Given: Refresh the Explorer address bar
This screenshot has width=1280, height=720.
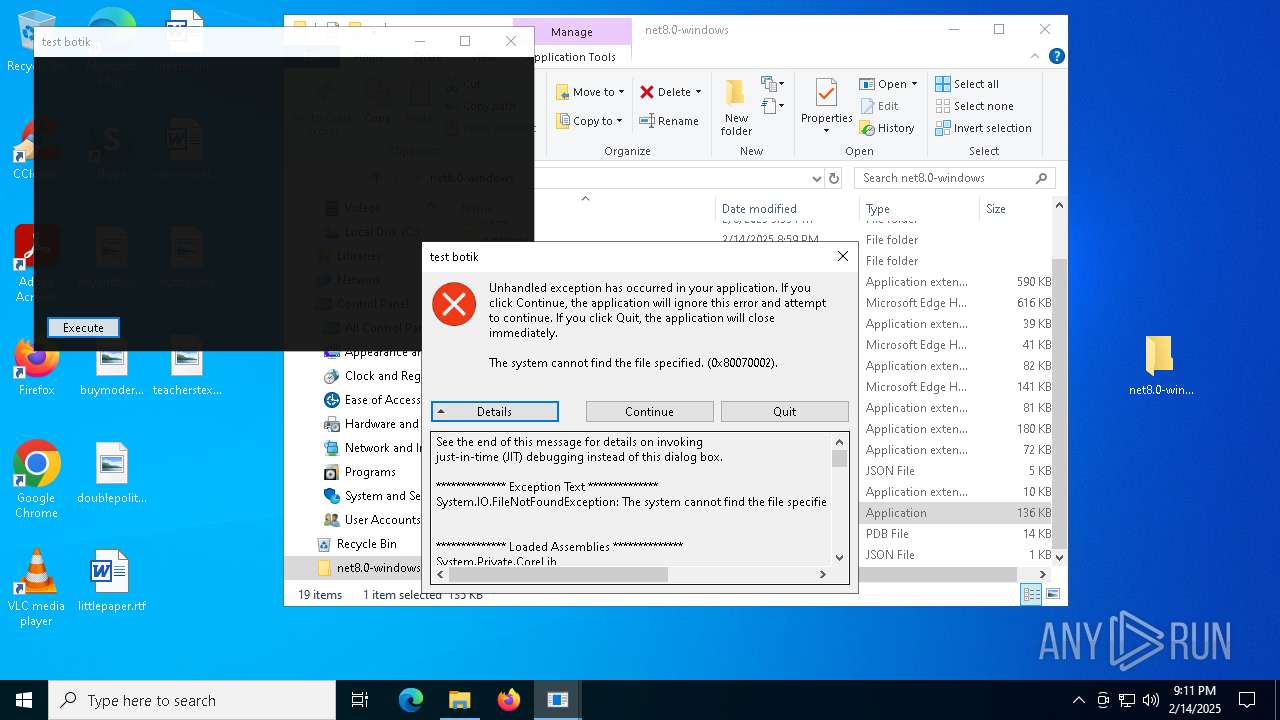Looking at the screenshot, I should (x=834, y=178).
